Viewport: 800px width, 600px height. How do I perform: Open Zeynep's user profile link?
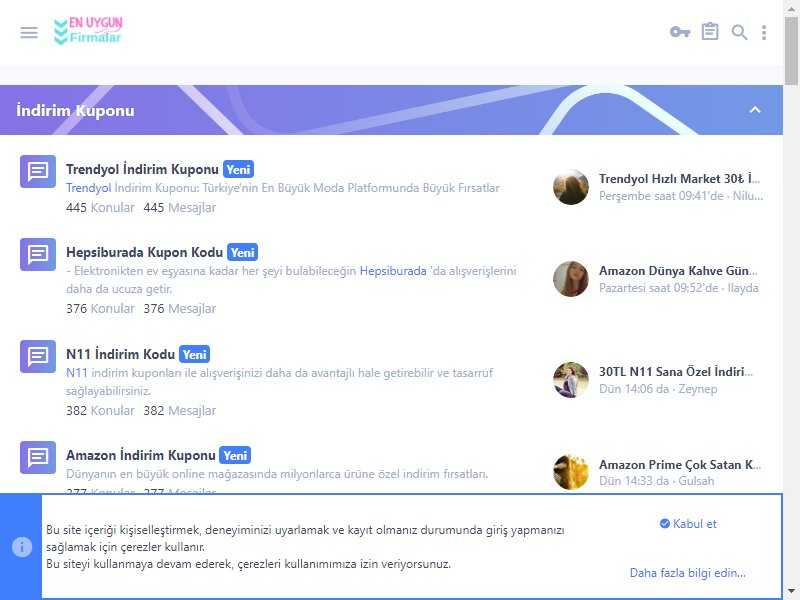(697, 389)
